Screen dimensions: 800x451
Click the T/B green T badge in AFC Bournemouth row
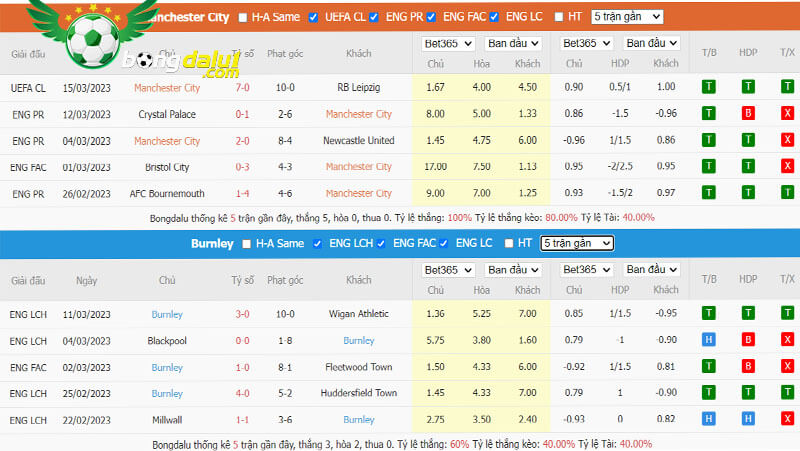pyautogui.click(x=708, y=192)
